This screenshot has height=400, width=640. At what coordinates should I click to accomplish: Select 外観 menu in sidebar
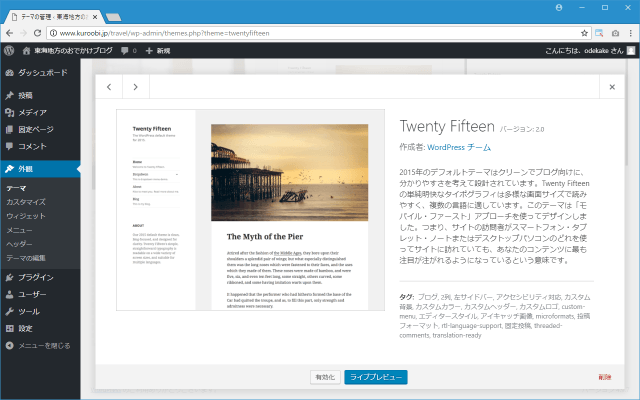point(40,169)
